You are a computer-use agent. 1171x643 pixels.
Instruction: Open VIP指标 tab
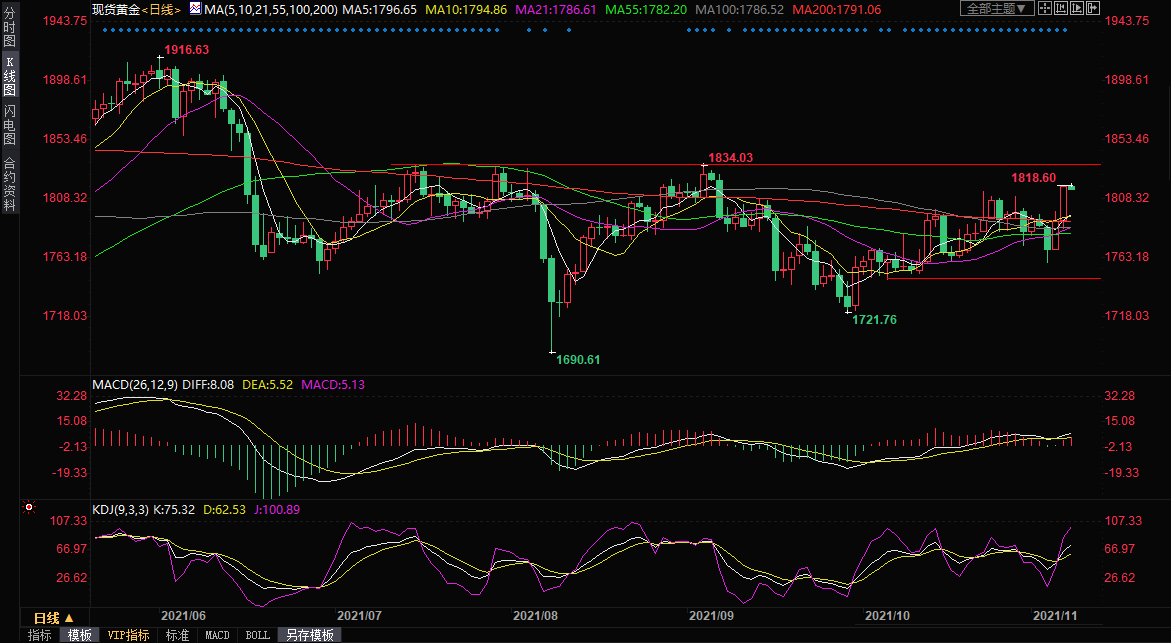coord(127,635)
